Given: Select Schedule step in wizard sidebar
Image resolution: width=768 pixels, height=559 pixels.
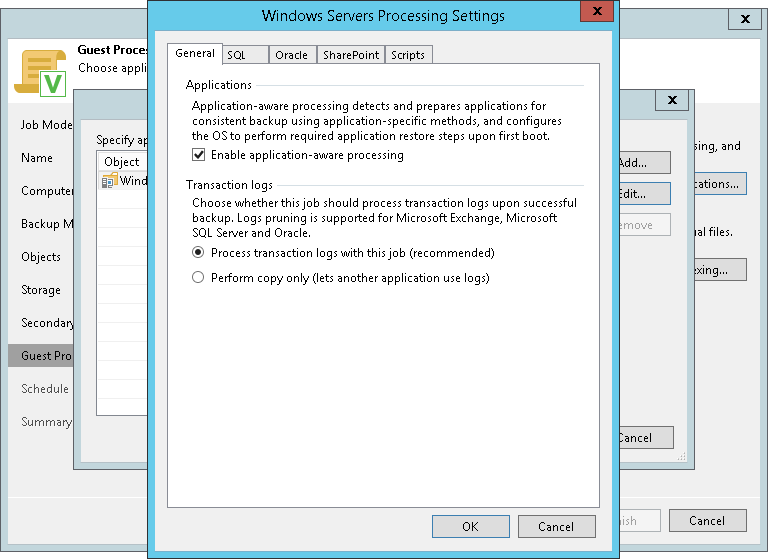Looking at the screenshot, I should point(45,389).
